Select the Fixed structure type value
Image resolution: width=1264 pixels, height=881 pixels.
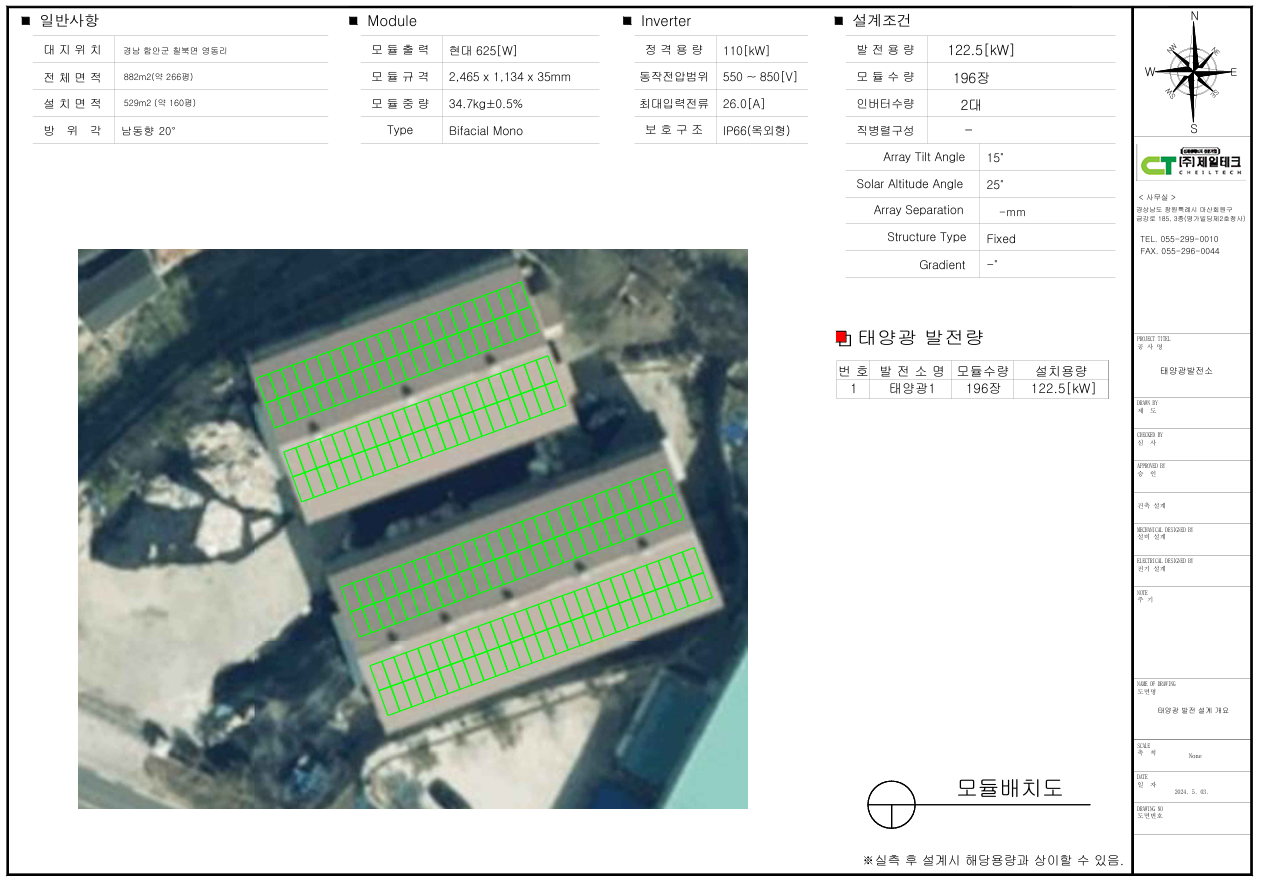(x=1000, y=238)
